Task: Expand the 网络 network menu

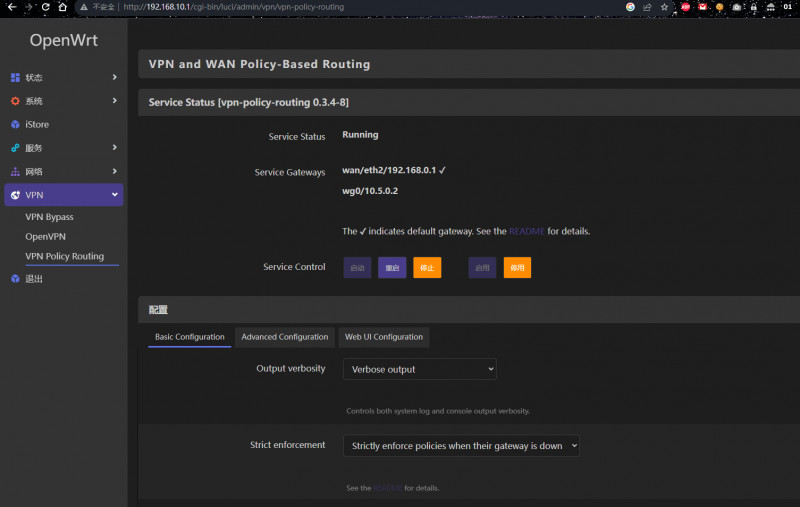Action: (x=64, y=171)
